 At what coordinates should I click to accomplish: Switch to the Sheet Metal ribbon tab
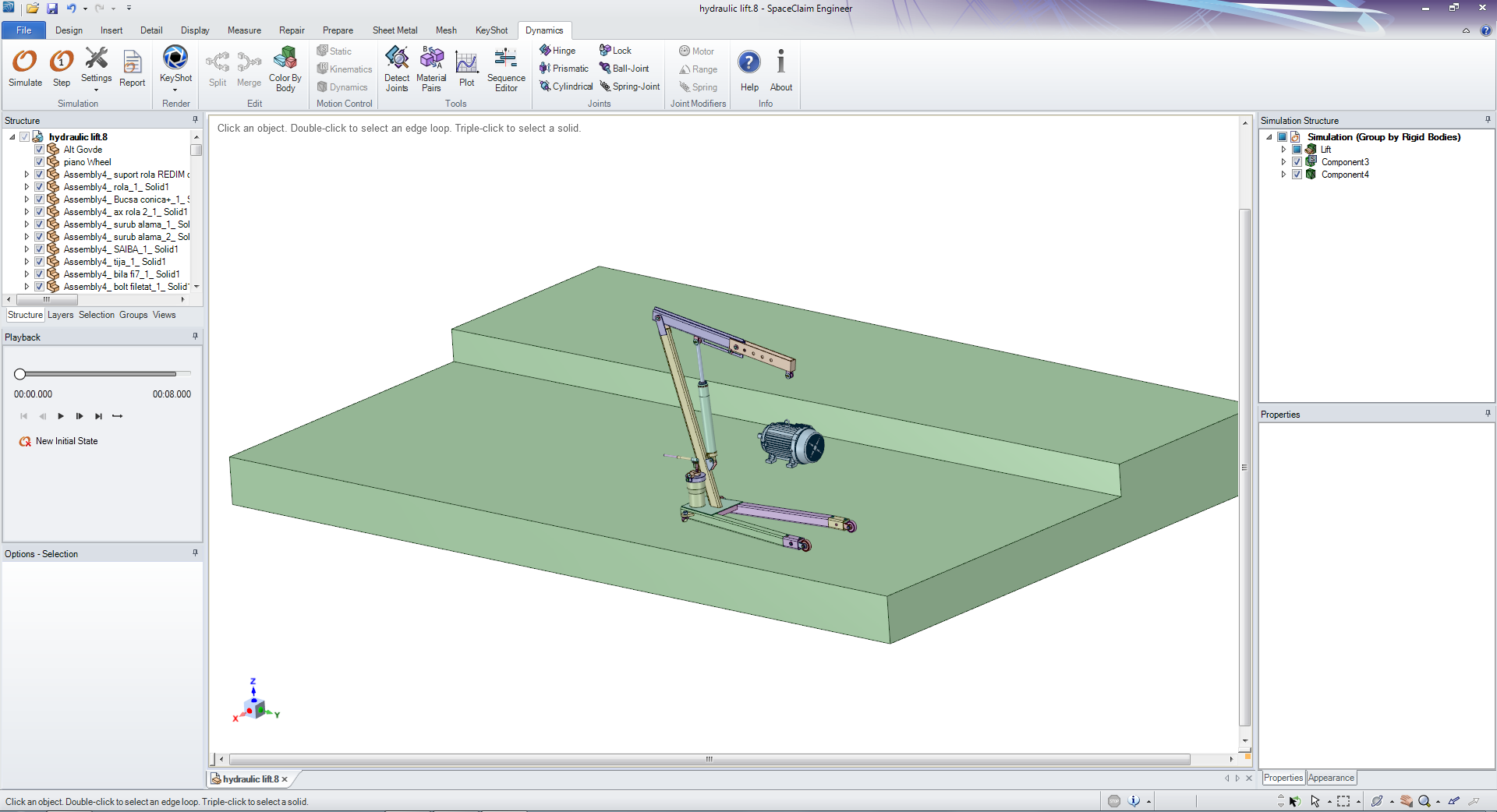click(x=395, y=30)
